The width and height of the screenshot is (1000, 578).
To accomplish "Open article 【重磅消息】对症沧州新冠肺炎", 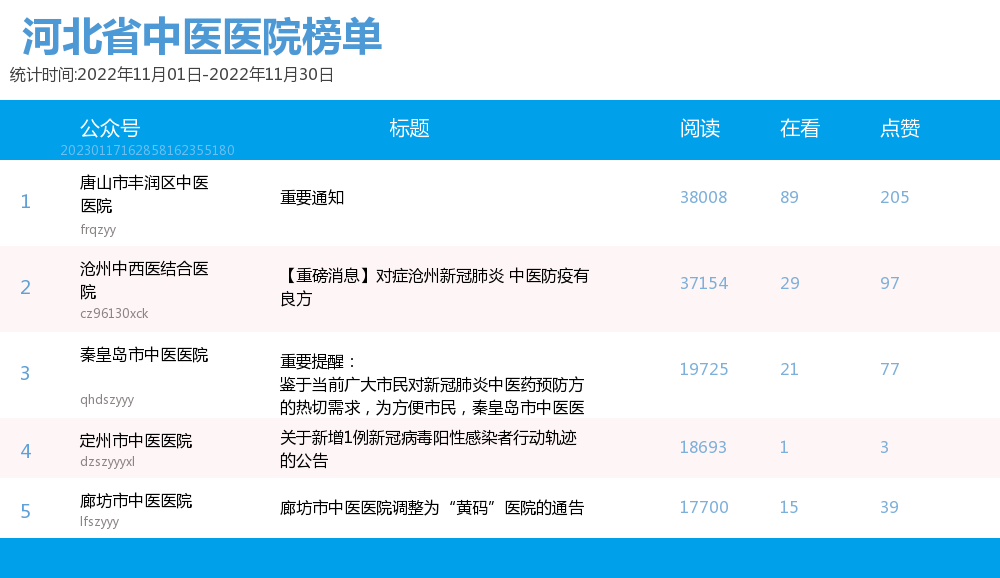I will [x=434, y=287].
